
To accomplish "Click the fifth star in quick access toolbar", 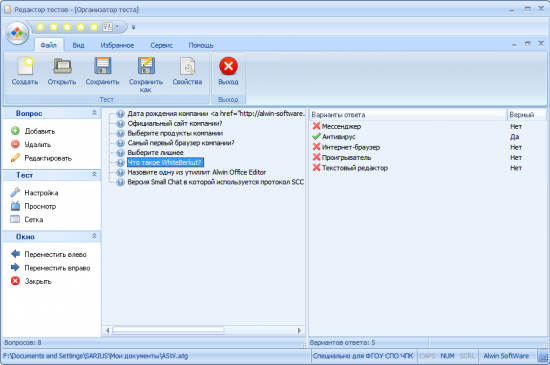I will (94, 27).
